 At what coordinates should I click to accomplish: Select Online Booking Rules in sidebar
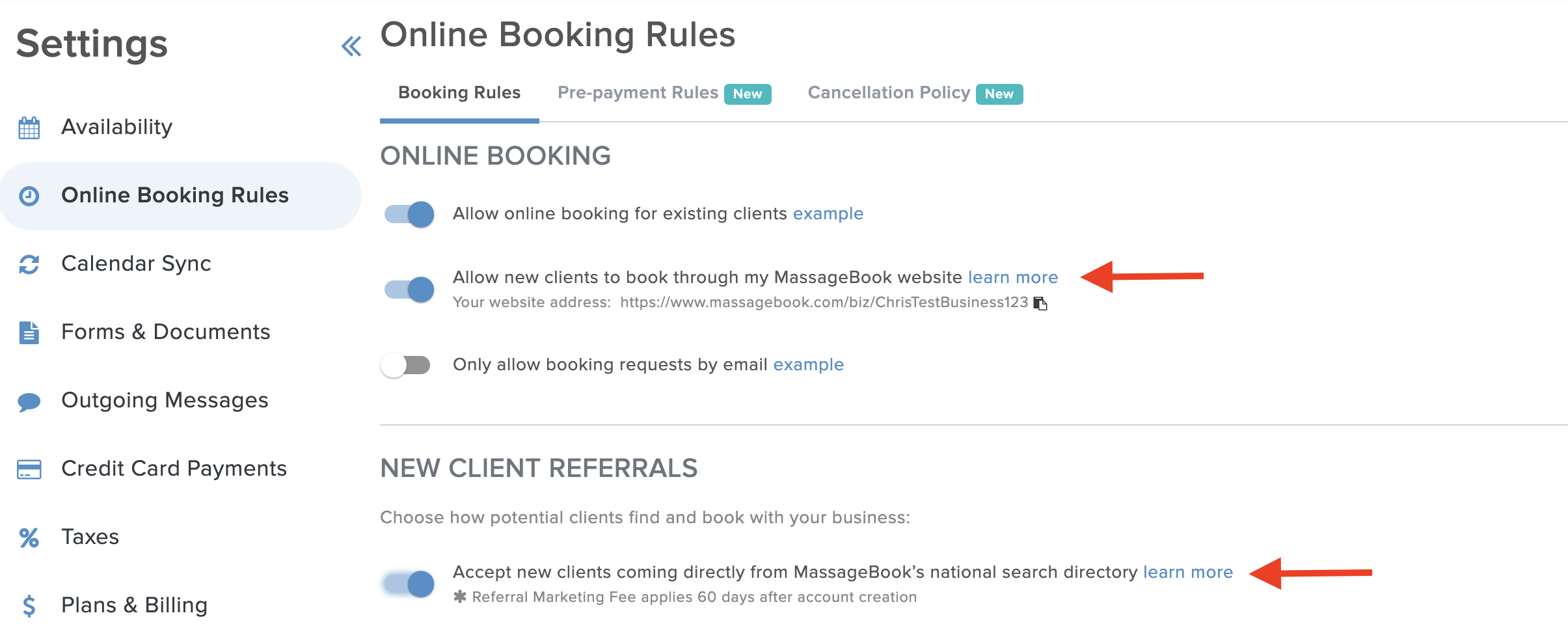coord(181,195)
